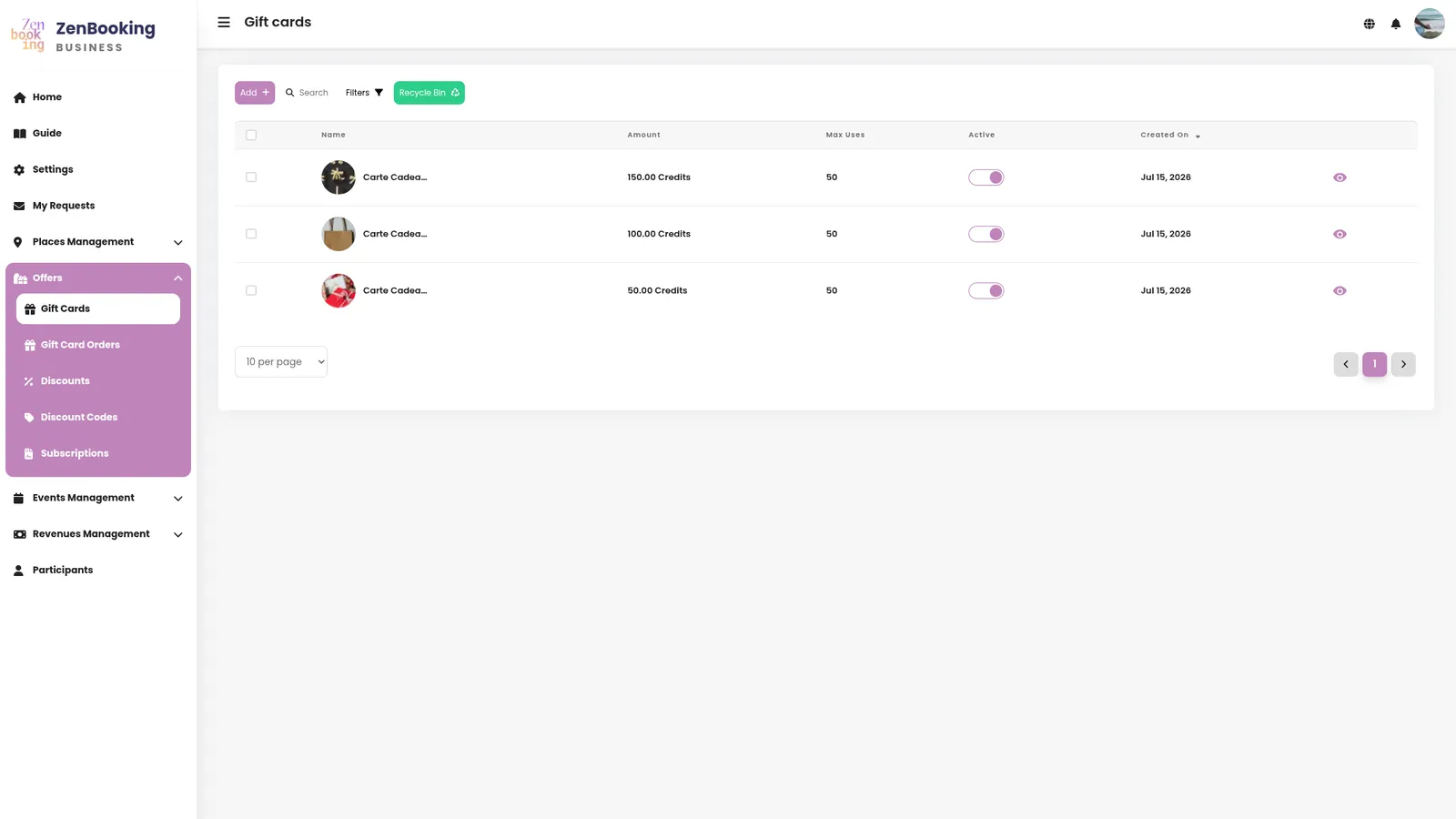The image size is (1456, 819).
Task: Click the globe language icon
Action: click(1369, 24)
